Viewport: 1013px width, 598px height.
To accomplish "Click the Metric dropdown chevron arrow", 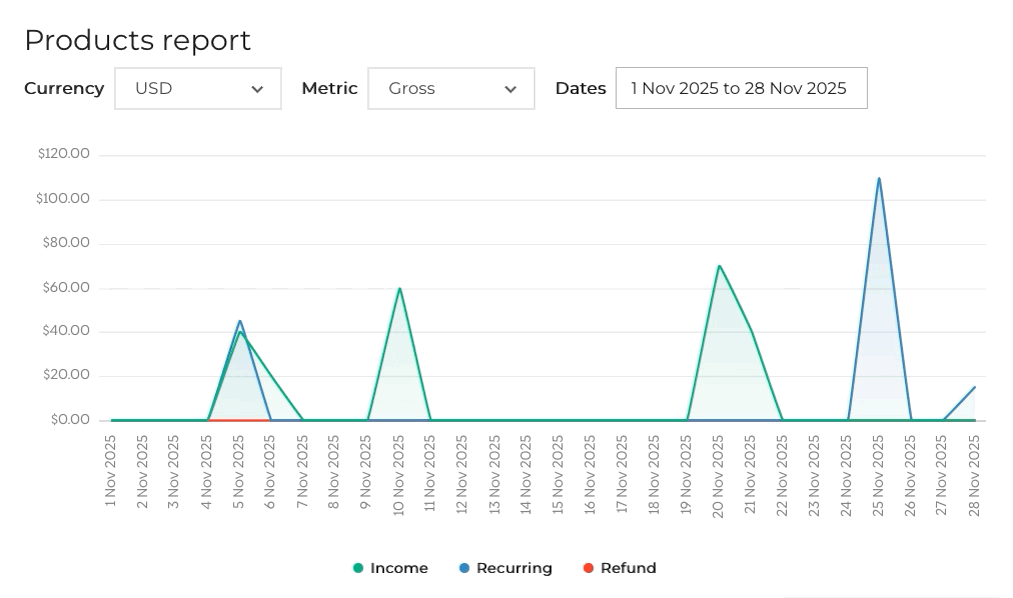I will pyautogui.click(x=510, y=89).
